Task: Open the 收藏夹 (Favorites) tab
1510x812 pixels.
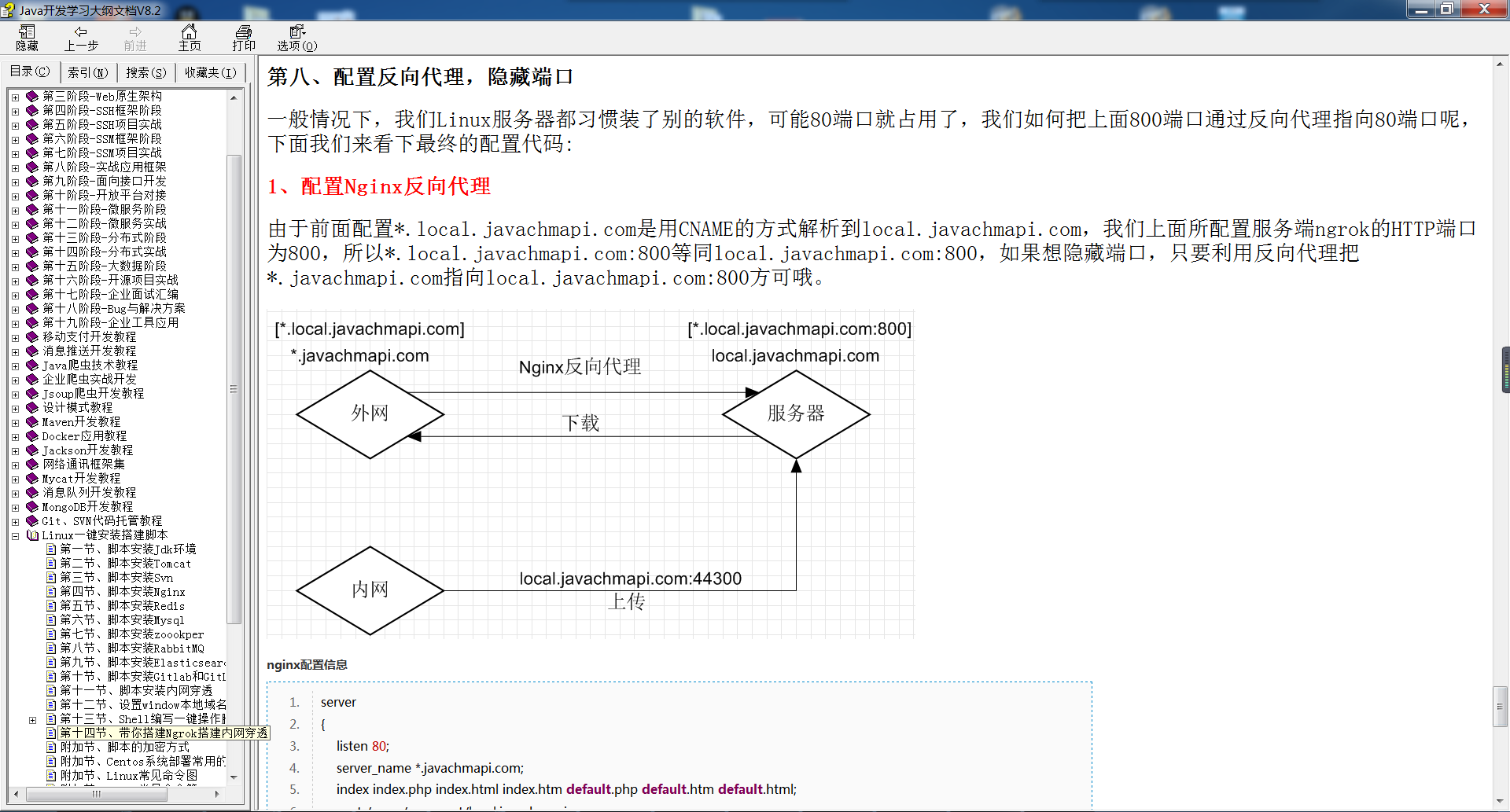Action: tap(210, 72)
